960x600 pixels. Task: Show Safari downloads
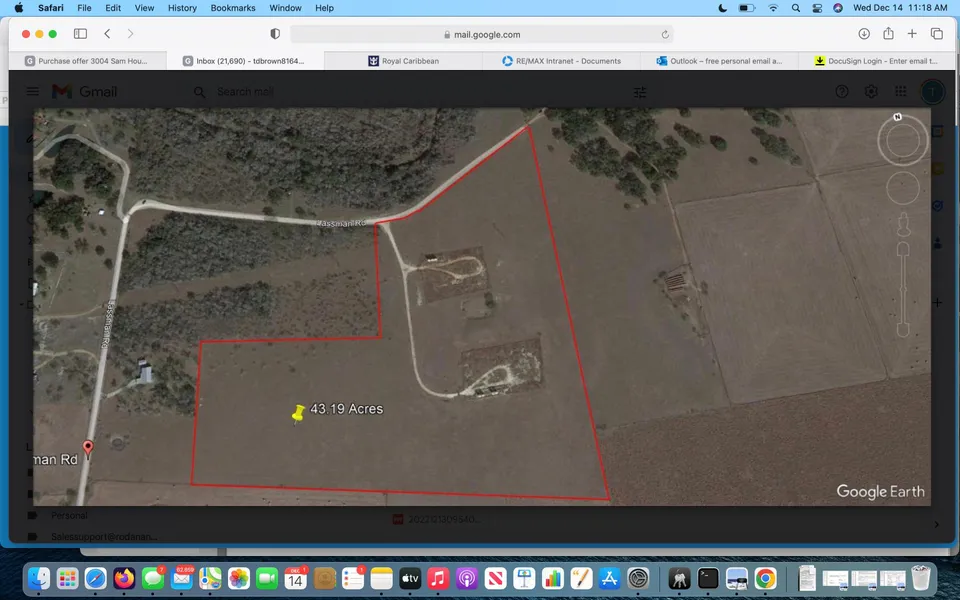point(864,34)
